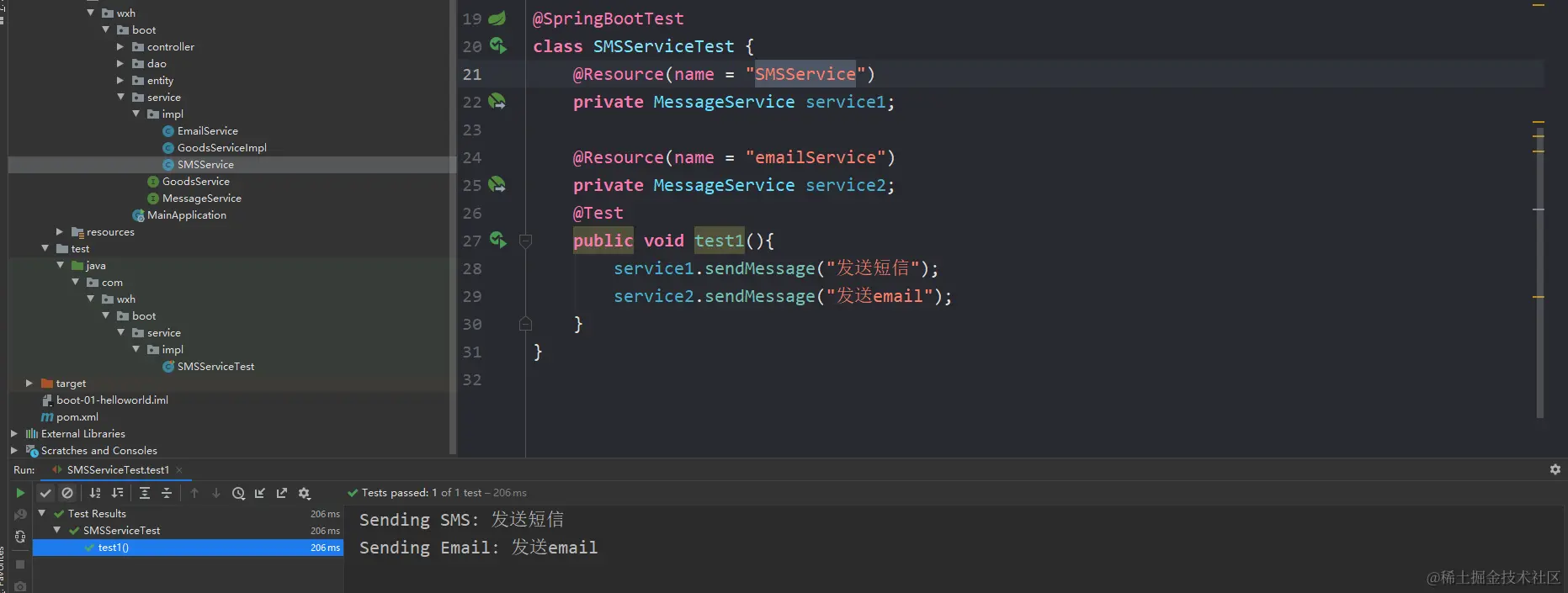Click warning stripe mark at editor top-right
The width and height of the screenshot is (1568, 593).
1539,5
